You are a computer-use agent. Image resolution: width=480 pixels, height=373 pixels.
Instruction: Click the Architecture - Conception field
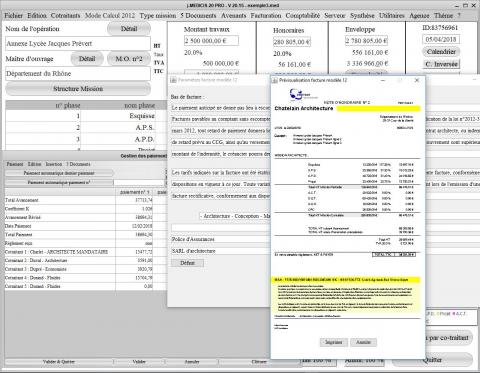point(235,216)
